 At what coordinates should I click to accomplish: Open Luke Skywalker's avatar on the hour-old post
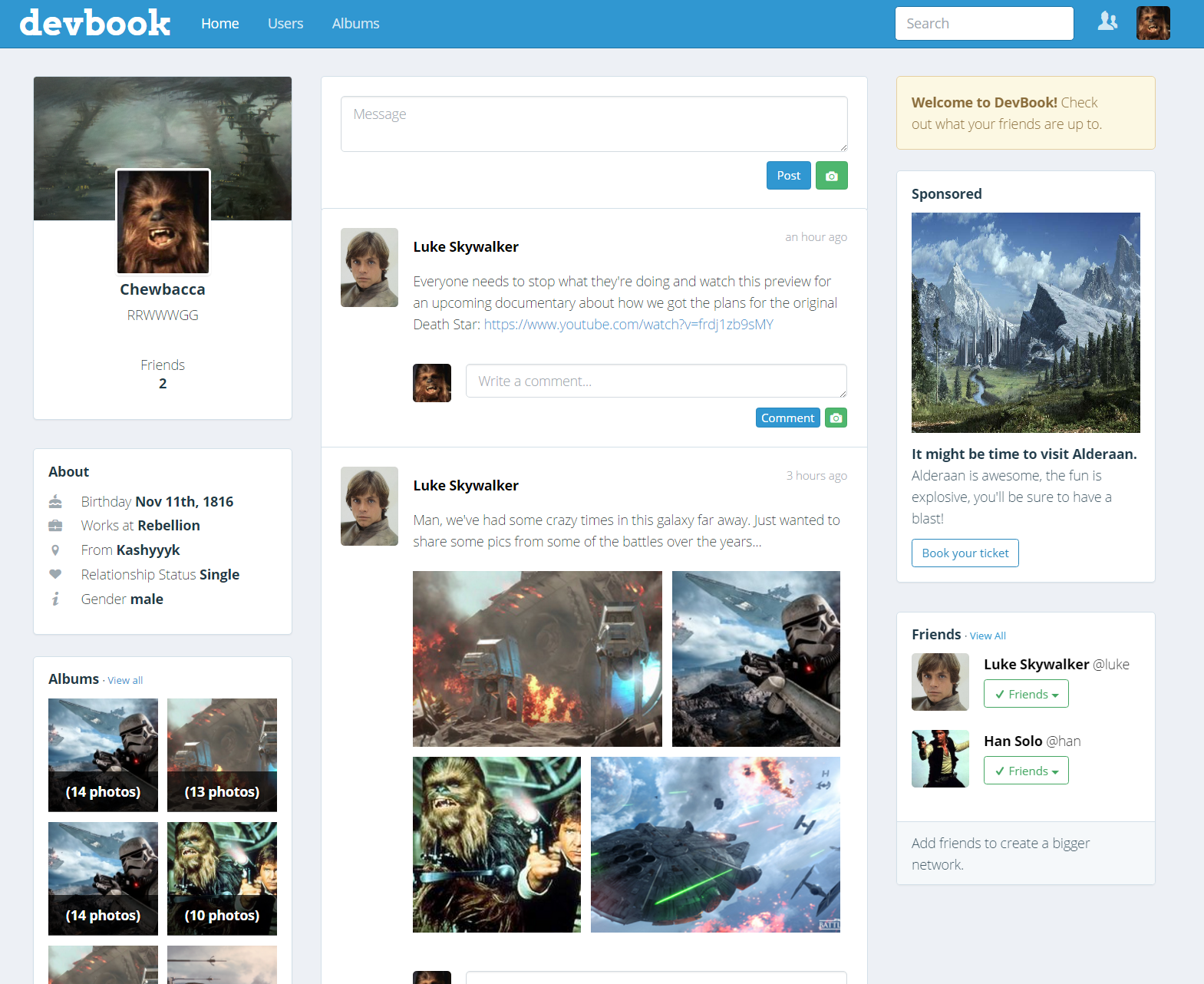(x=369, y=268)
